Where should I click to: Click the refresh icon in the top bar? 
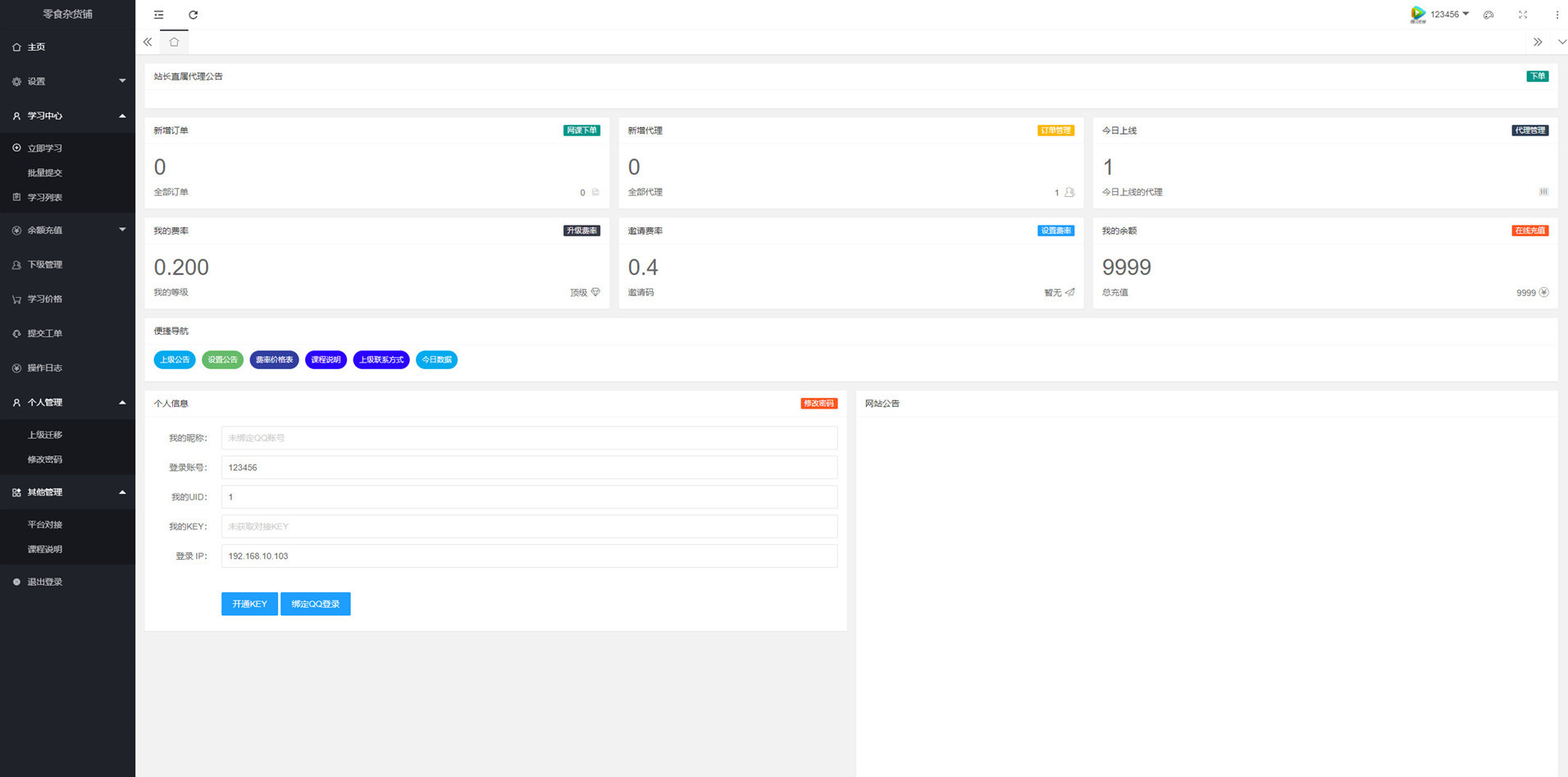pyautogui.click(x=194, y=15)
